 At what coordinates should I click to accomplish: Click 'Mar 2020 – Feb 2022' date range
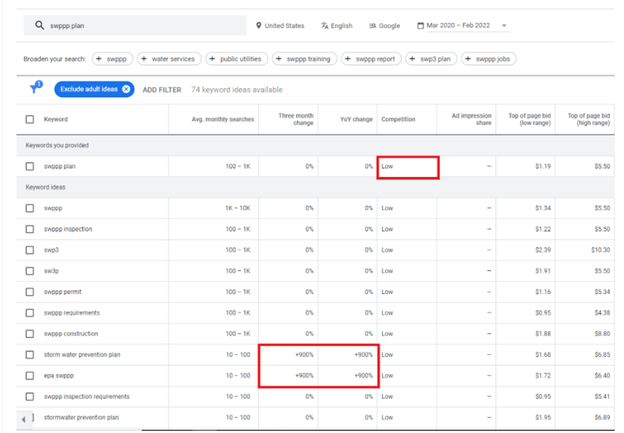(458, 25)
